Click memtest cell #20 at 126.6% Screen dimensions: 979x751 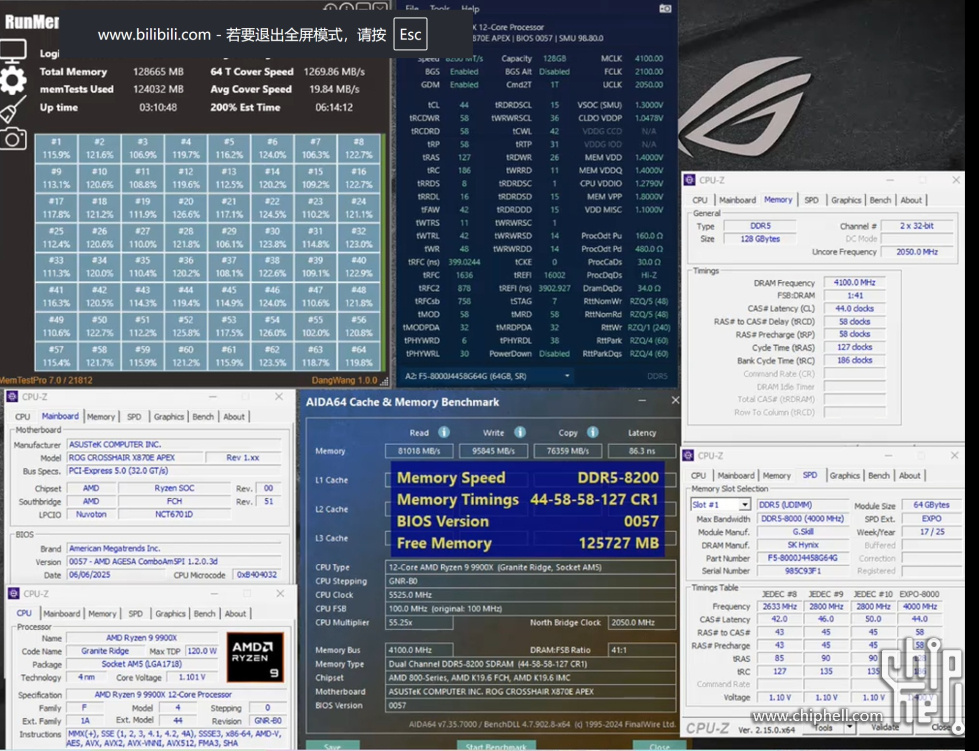pyautogui.click(x=185, y=208)
